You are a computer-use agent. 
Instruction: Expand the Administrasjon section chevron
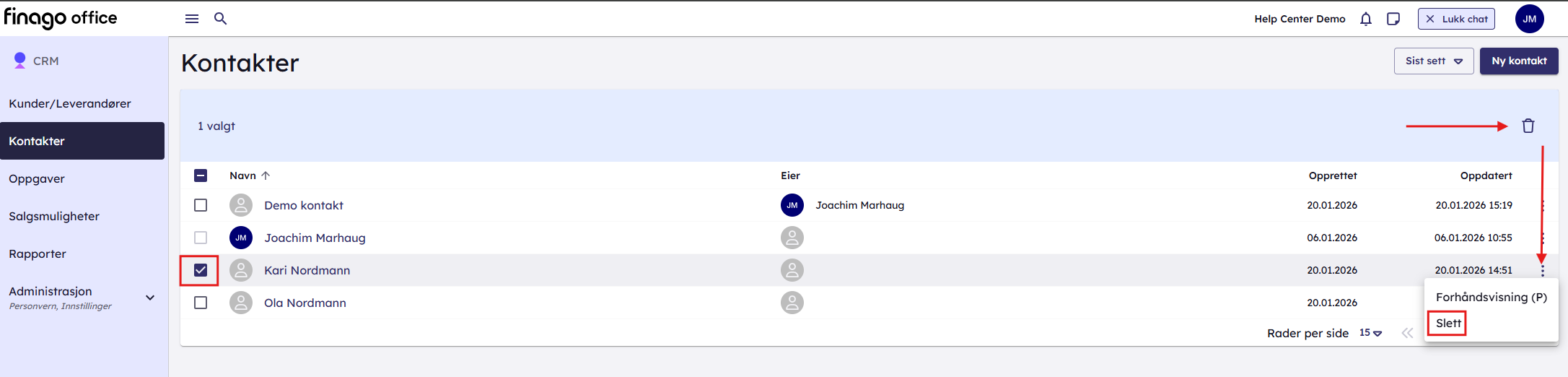pyautogui.click(x=150, y=298)
